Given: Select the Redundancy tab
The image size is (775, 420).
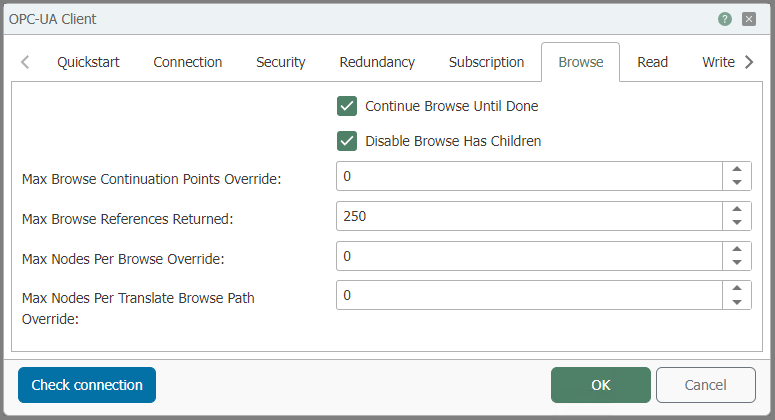Looking at the screenshot, I should point(377,62).
